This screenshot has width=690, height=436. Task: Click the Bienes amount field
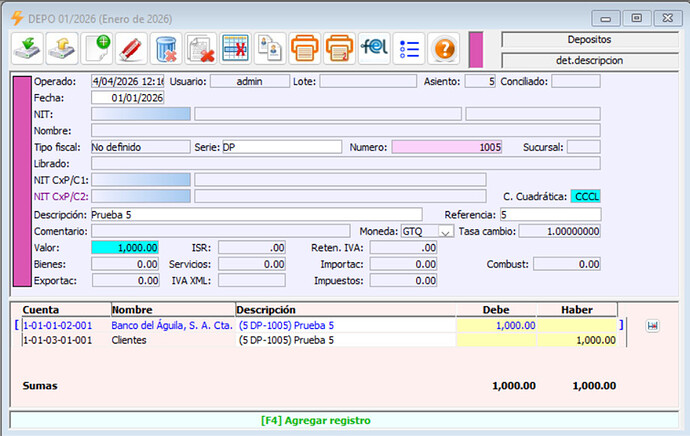click(x=125, y=264)
